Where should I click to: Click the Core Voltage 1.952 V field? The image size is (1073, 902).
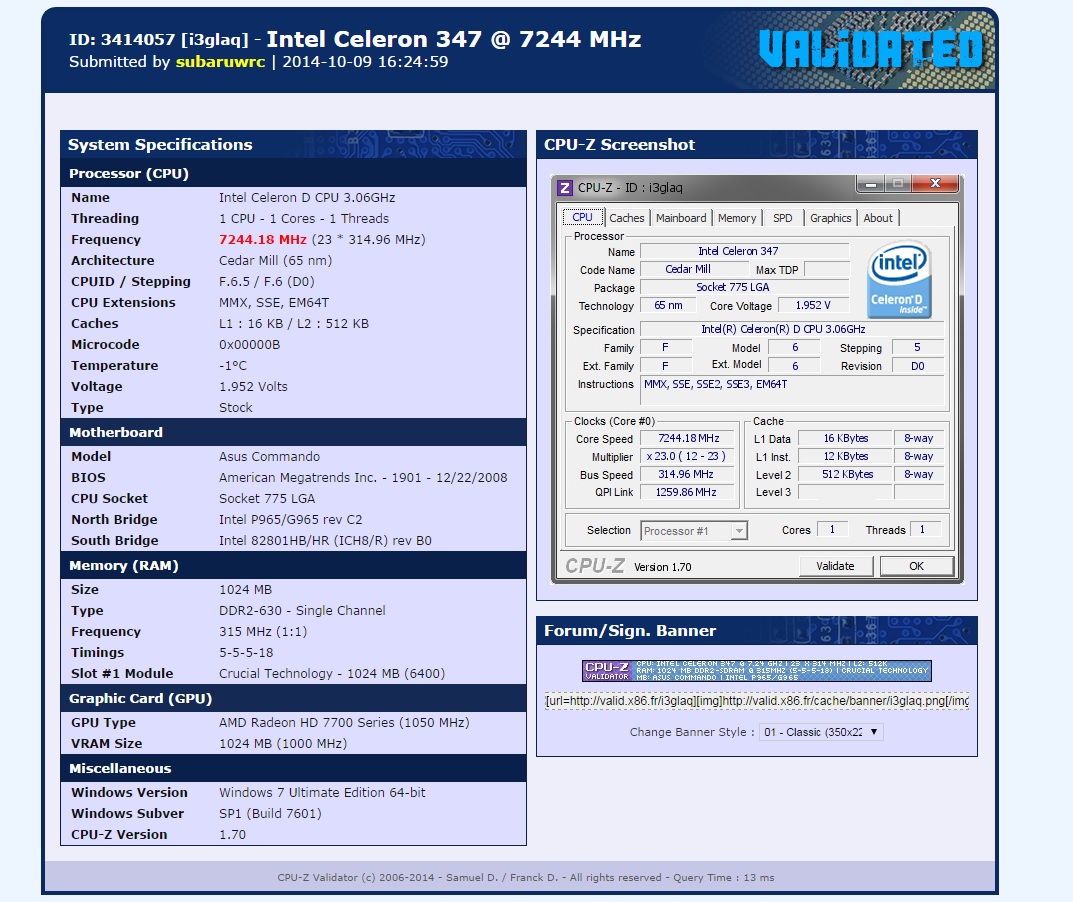(813, 305)
